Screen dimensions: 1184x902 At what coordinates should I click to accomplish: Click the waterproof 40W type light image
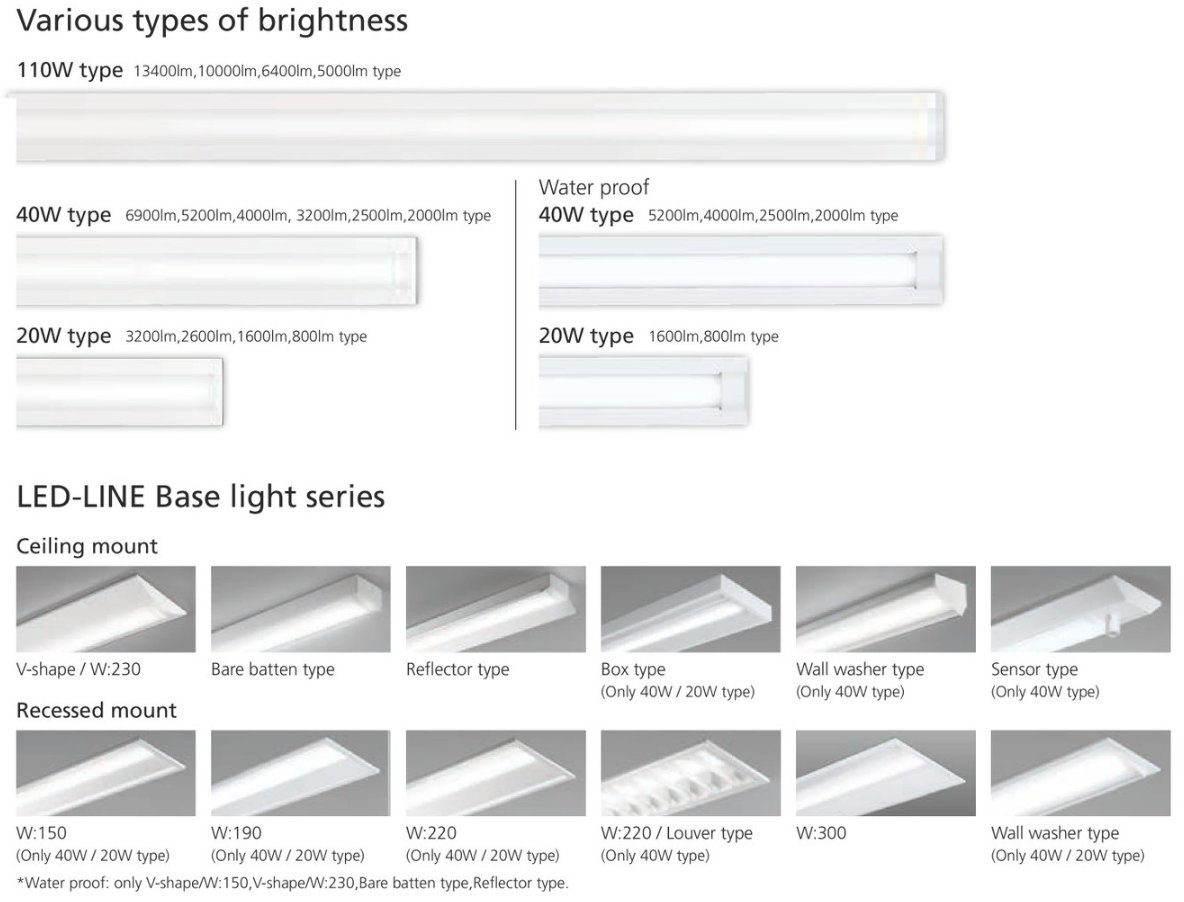[741, 271]
